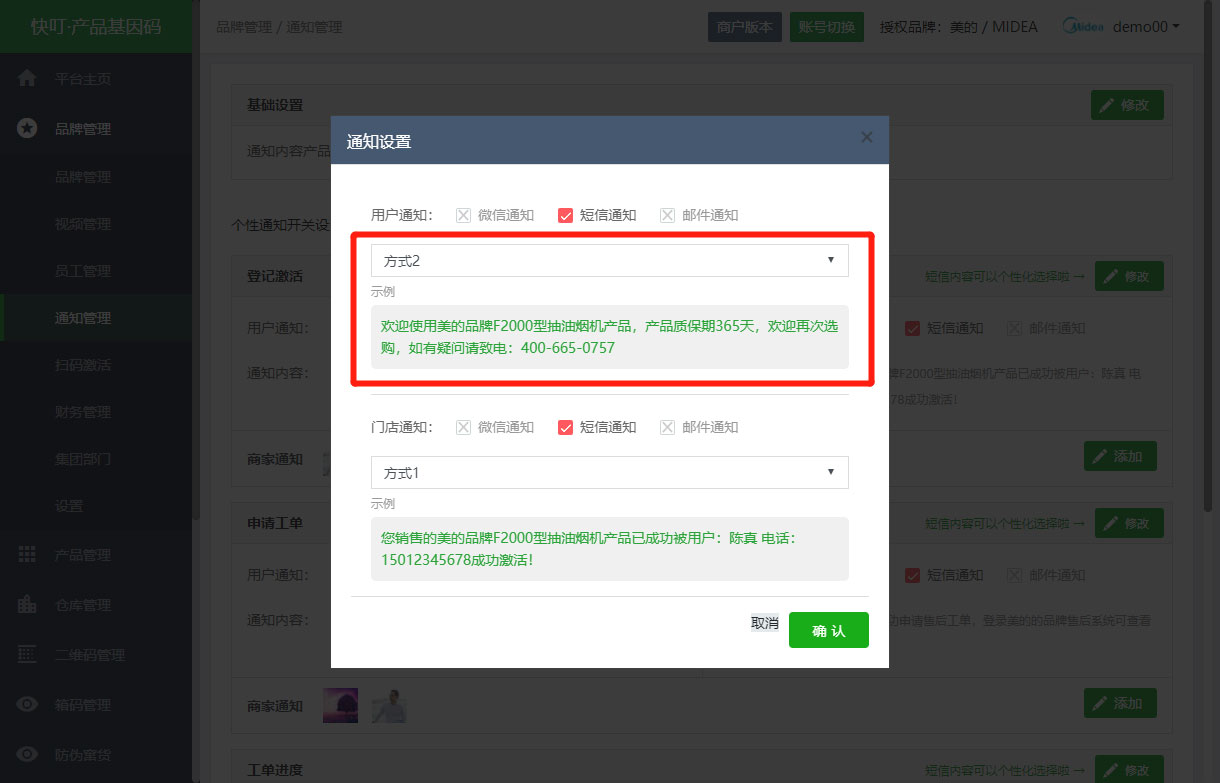Click 修改 button in 基础设置 panel
Image resolution: width=1220 pixels, height=783 pixels.
point(1127,105)
